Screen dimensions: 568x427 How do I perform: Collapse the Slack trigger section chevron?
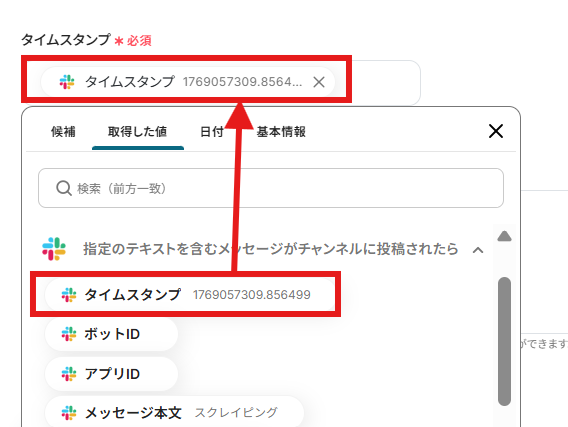(478, 250)
